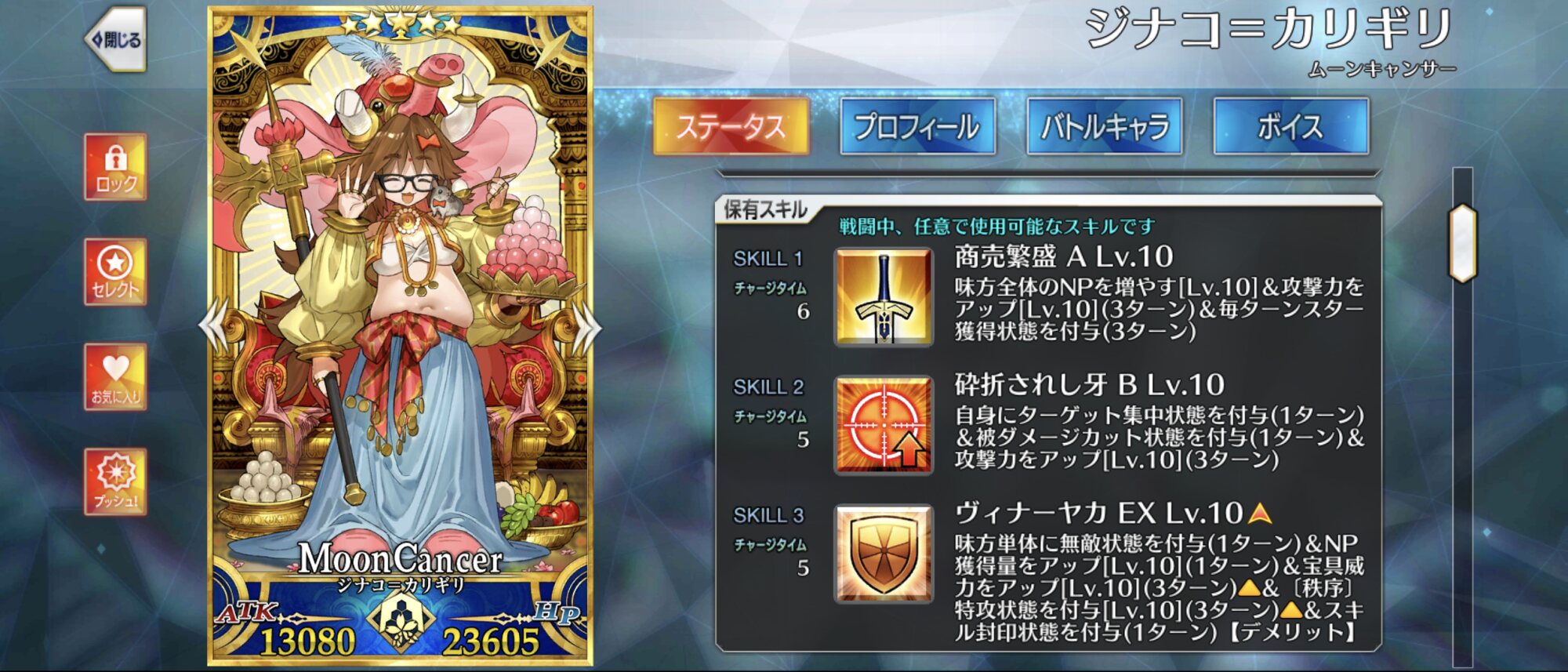Click the 保有スキル section header
The height and width of the screenshot is (672, 1568).
[x=765, y=210]
